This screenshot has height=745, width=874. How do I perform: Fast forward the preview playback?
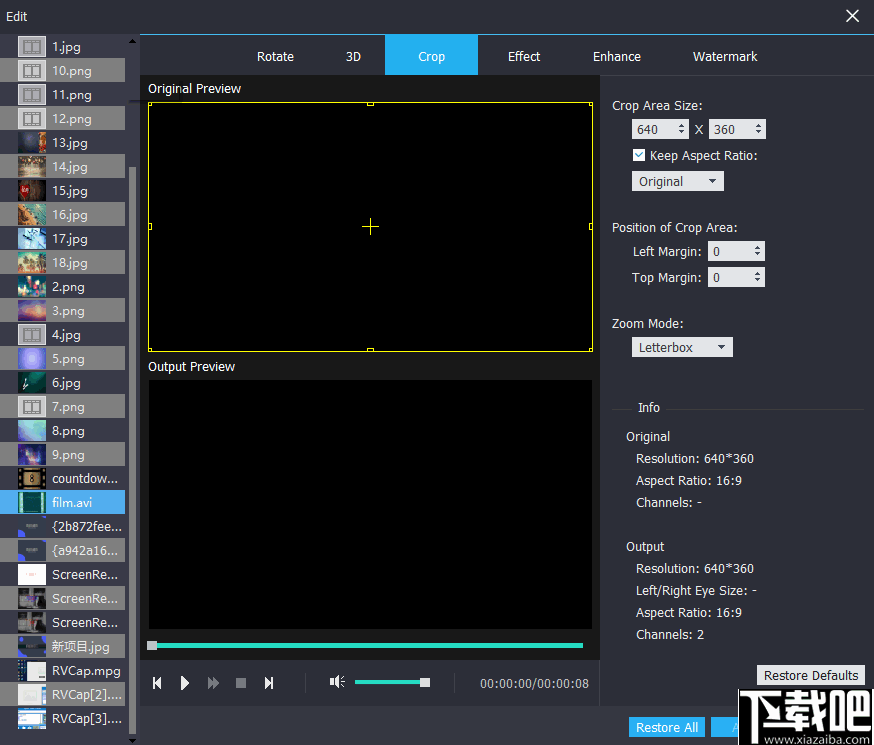point(213,682)
